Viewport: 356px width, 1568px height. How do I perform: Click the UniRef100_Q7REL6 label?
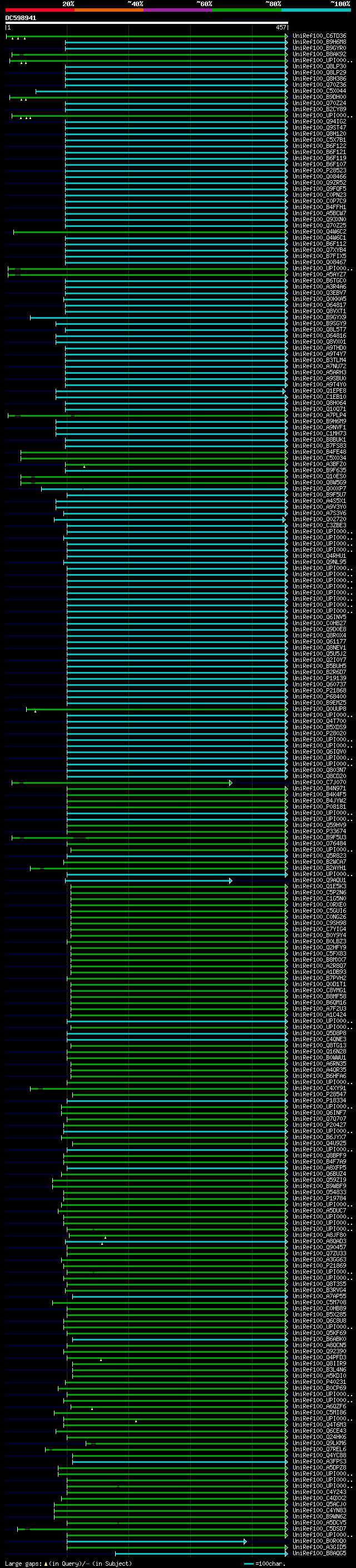[x=319, y=1450]
